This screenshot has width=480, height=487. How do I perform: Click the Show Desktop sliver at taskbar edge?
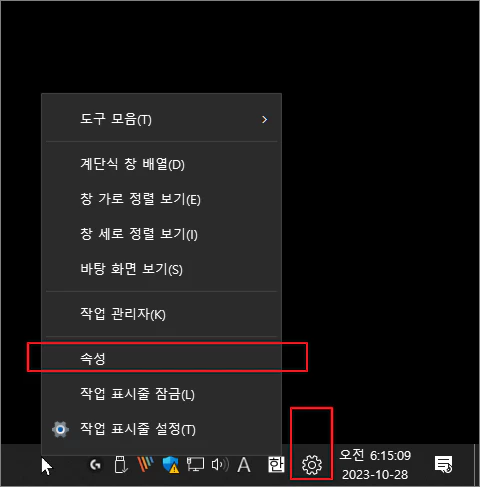(x=476, y=465)
